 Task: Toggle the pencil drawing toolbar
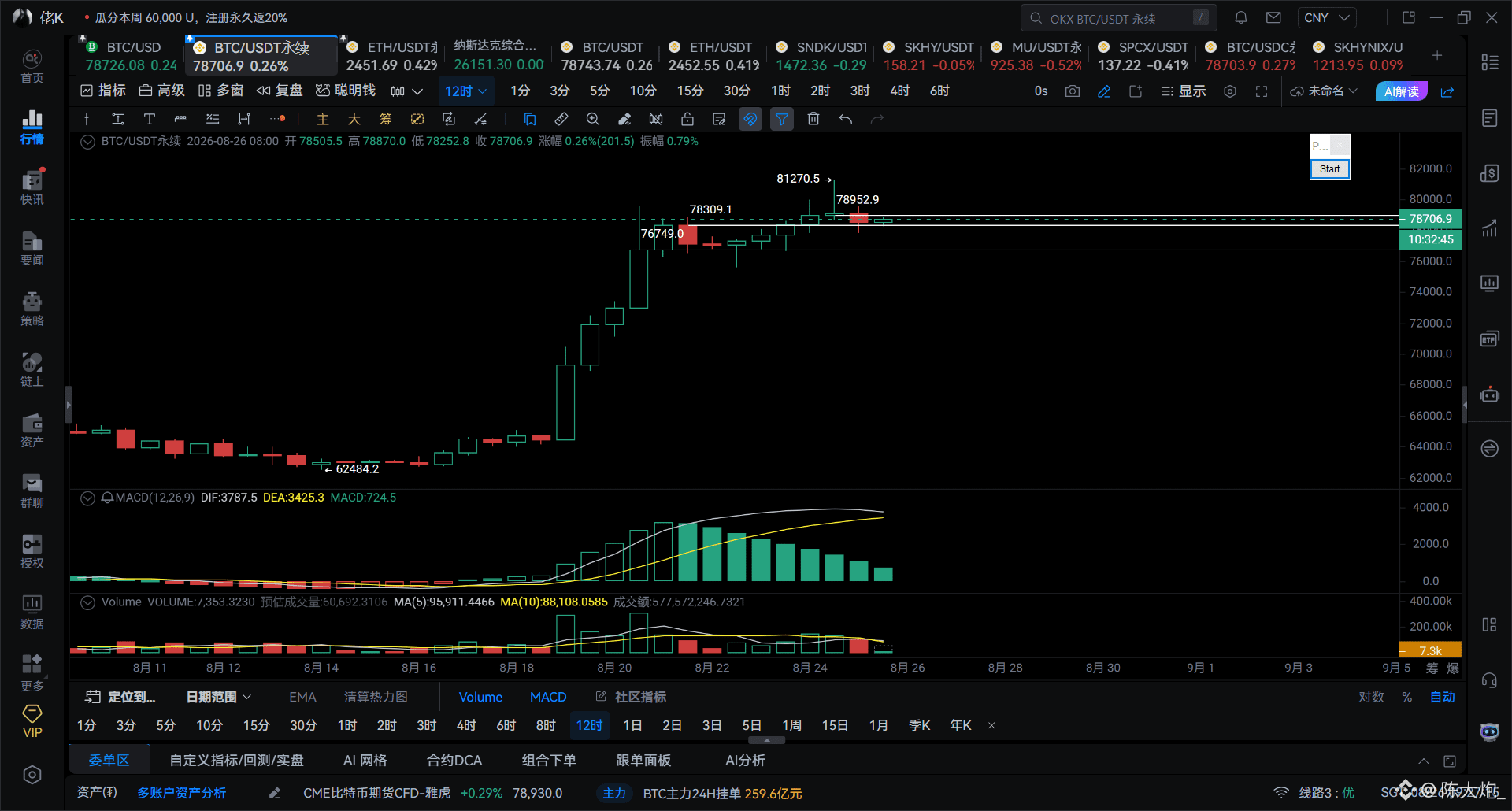1104,91
